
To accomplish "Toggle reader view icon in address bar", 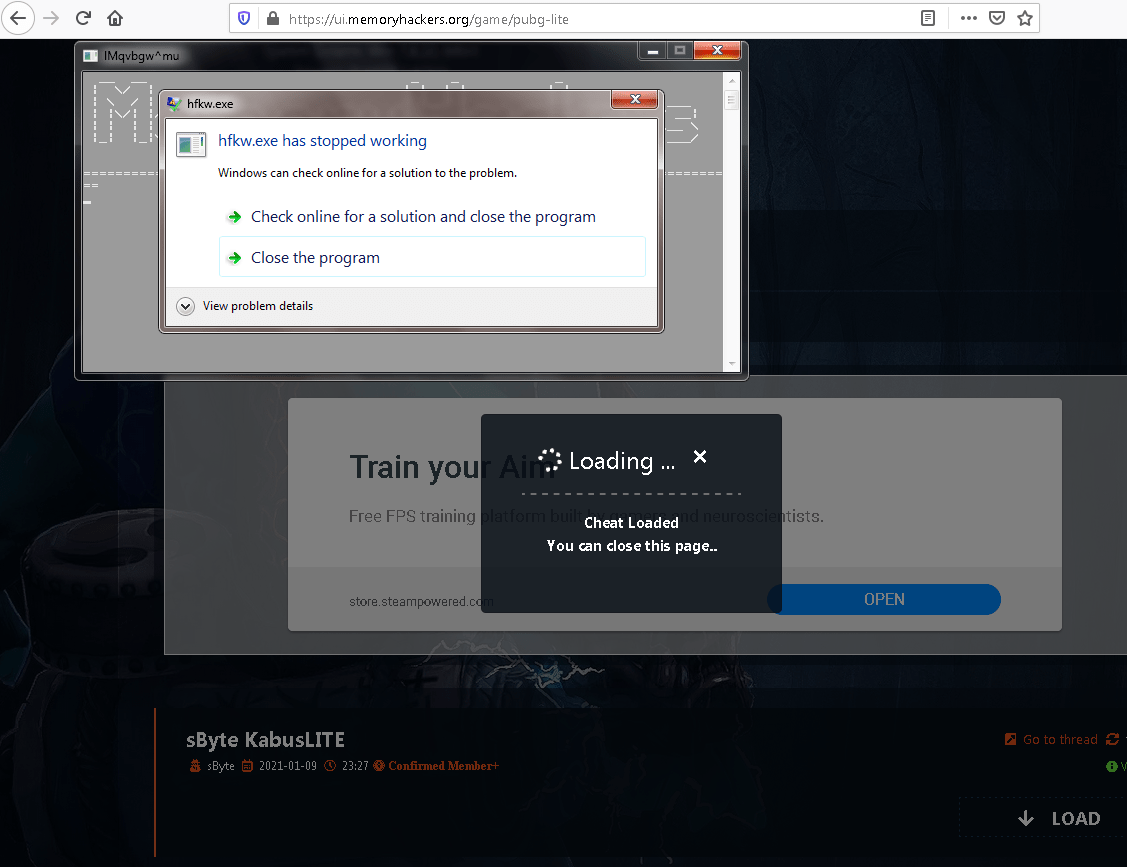I will tap(928, 18).
